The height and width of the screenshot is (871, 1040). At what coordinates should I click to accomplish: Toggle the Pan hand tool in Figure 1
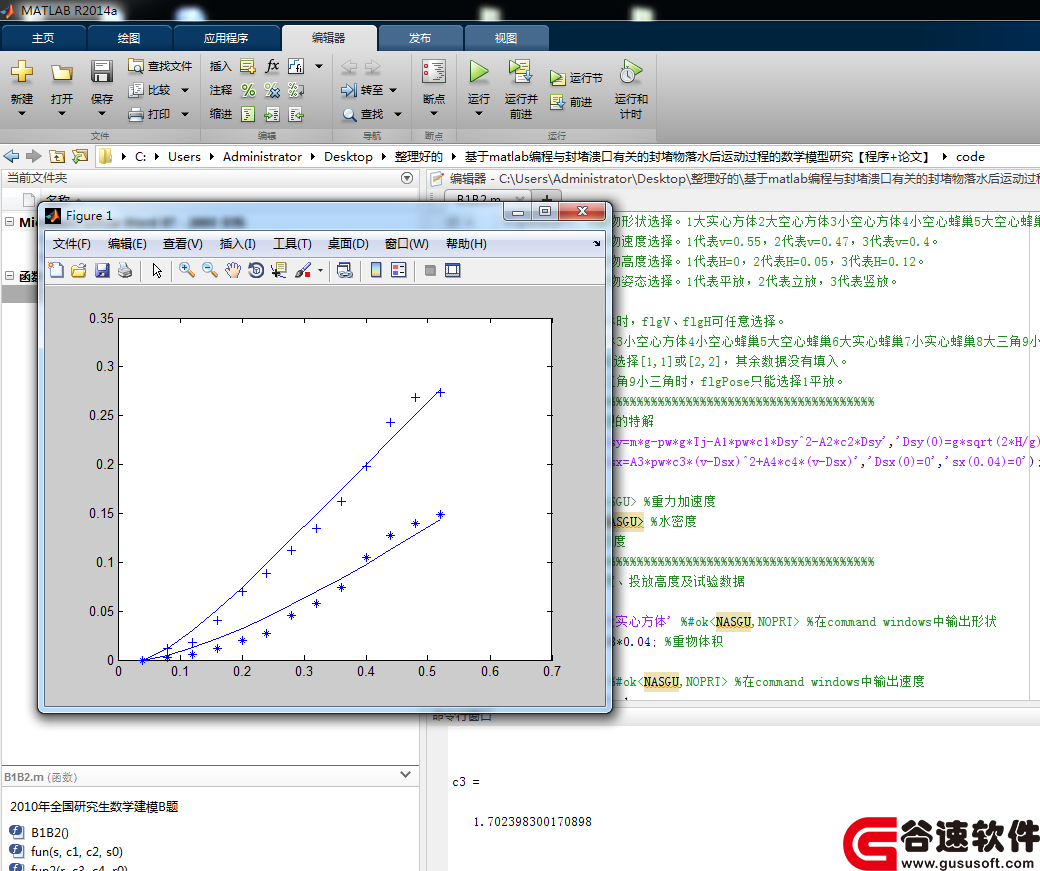233,270
